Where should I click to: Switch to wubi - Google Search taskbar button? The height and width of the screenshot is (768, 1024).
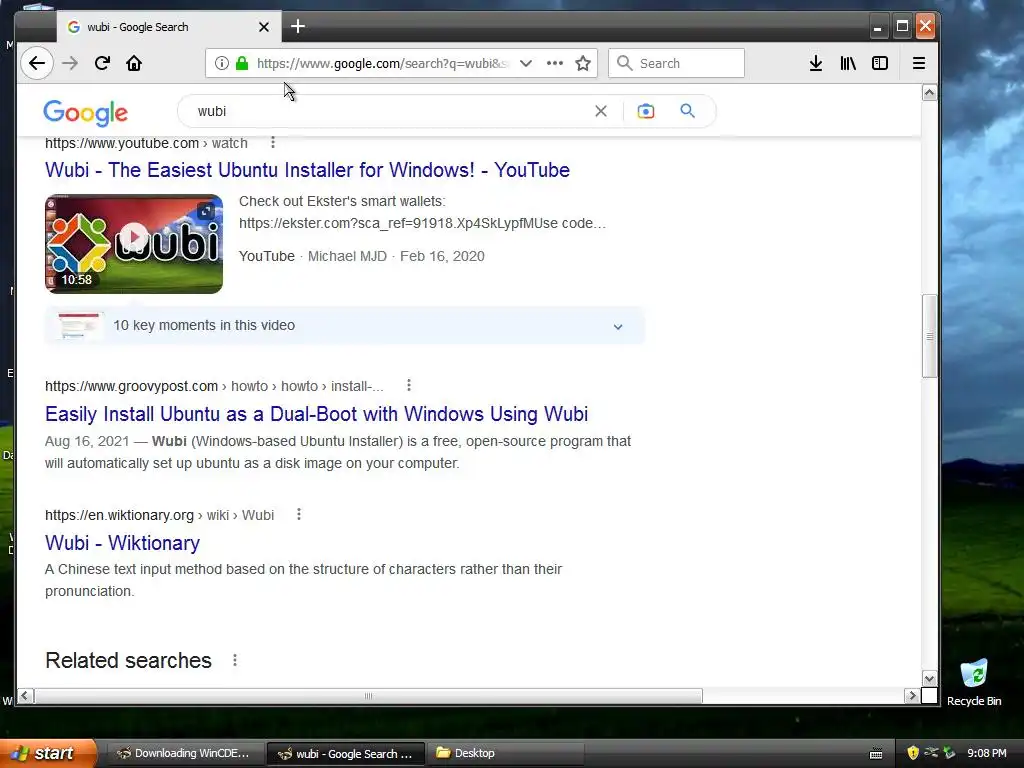346,753
